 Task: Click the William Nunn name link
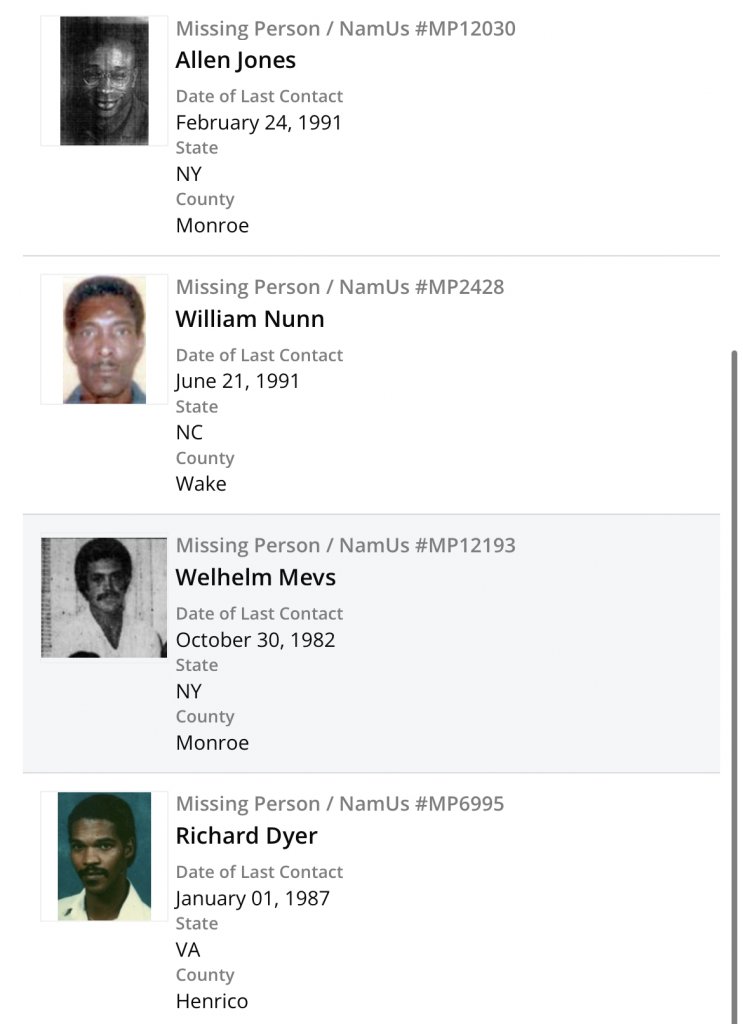(250, 319)
